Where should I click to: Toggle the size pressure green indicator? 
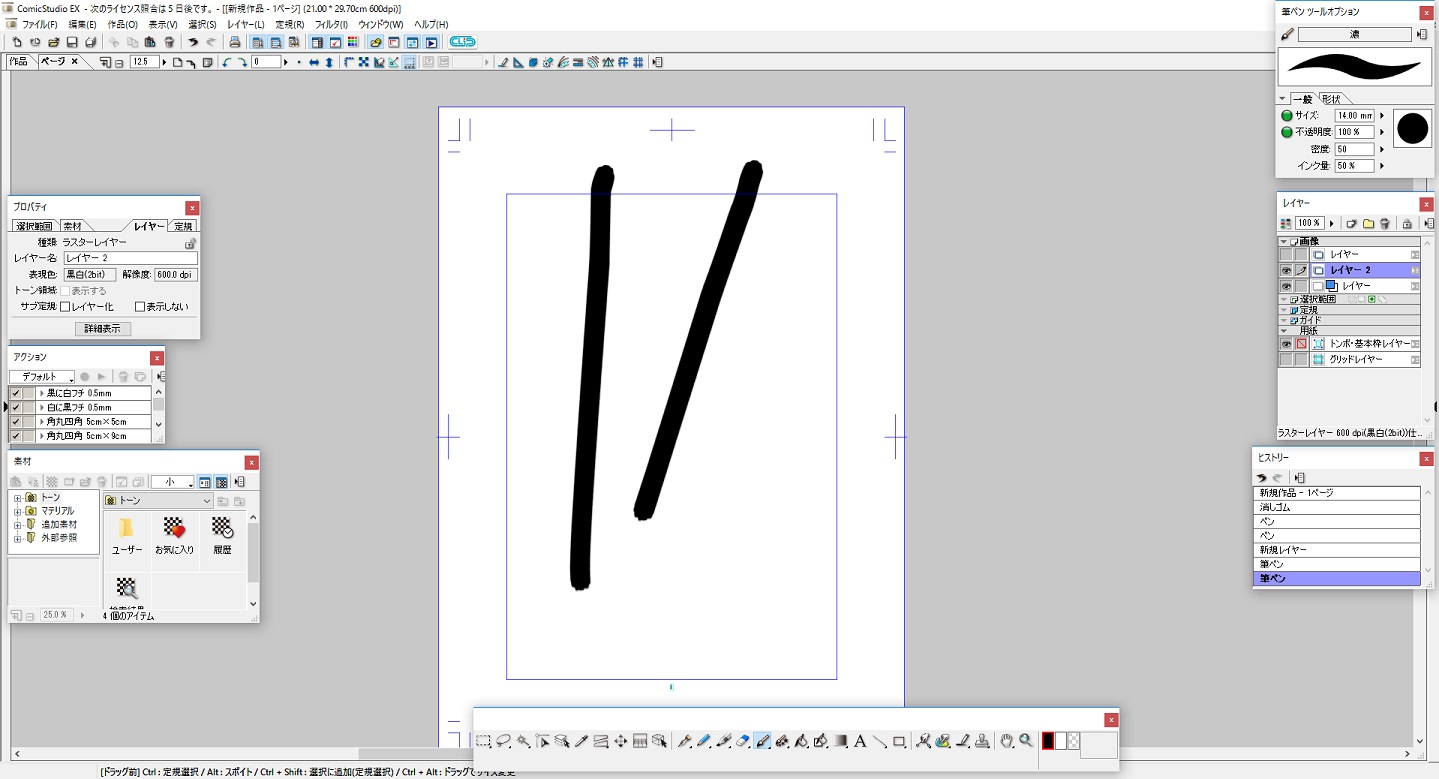1287,116
